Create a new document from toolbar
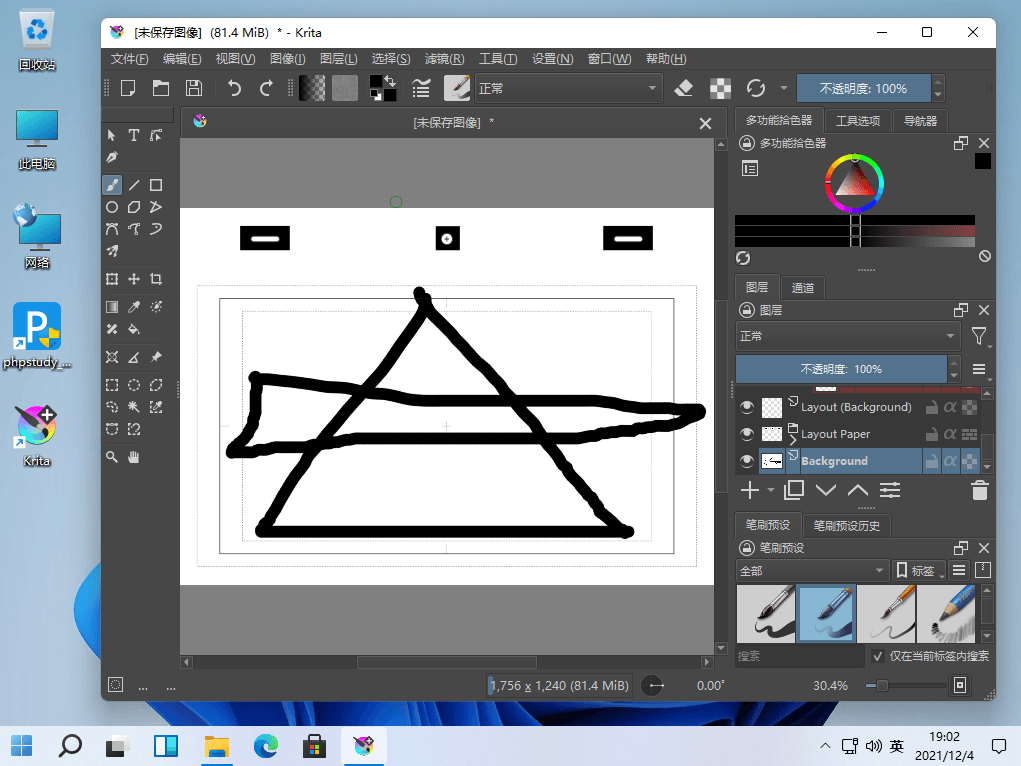The width and height of the screenshot is (1021, 766). 128,88
